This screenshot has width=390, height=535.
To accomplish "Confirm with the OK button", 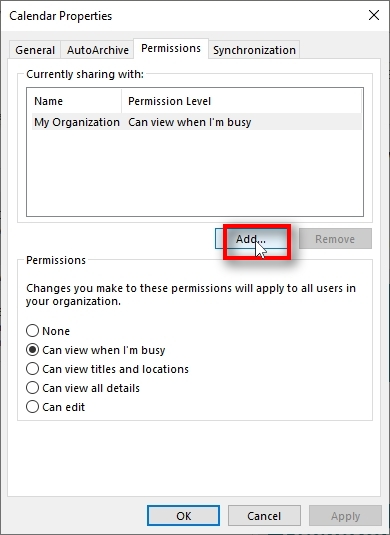I will tap(184, 516).
